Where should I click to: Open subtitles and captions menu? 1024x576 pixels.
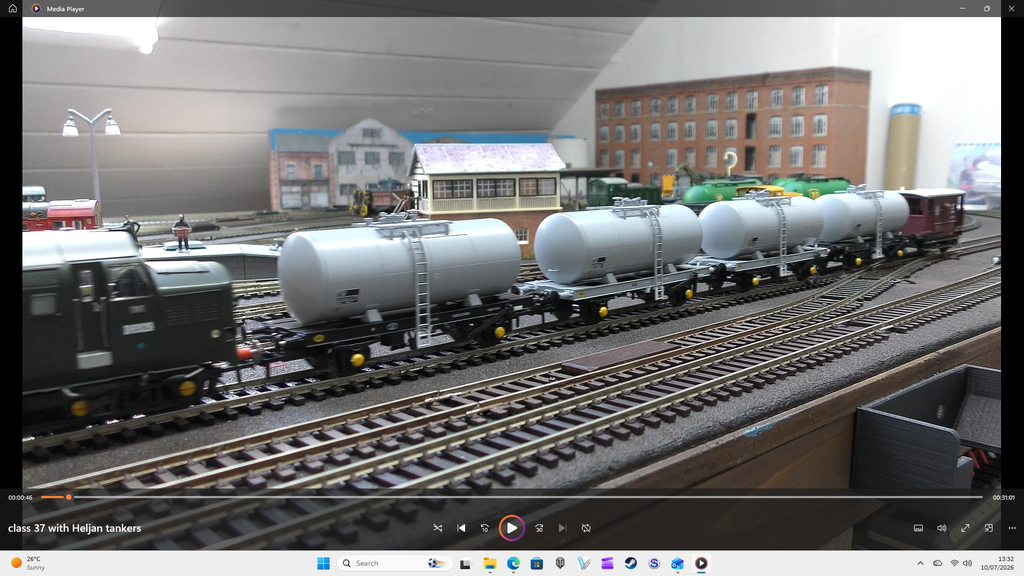tap(918, 528)
